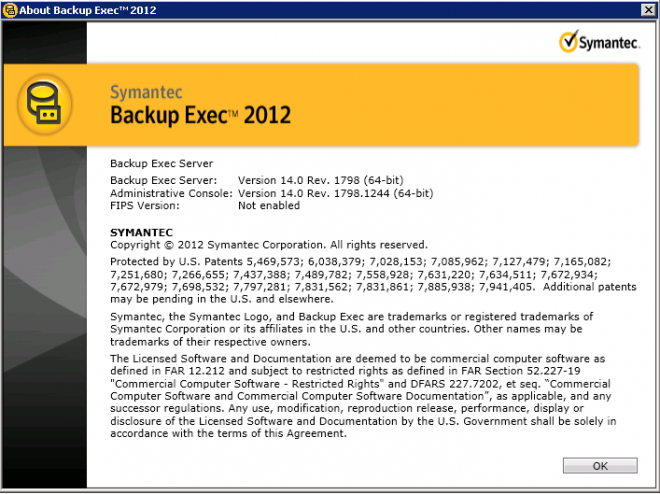The width and height of the screenshot is (660, 494).
Task: Click the 'Backup Exec Server:' version label
Action: (164, 180)
